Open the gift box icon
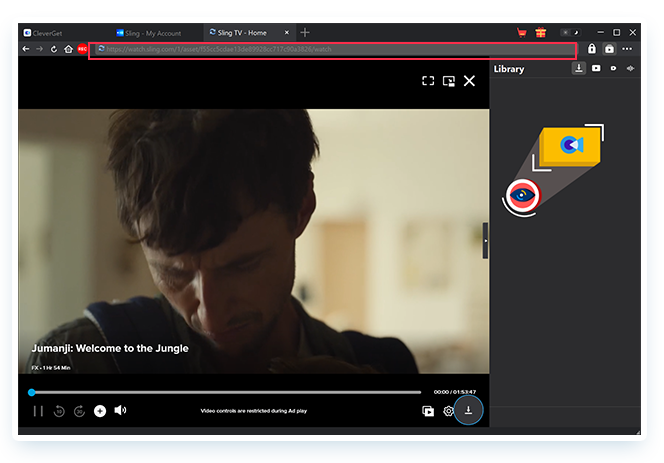Viewport: 664px width, 463px height. click(541, 33)
